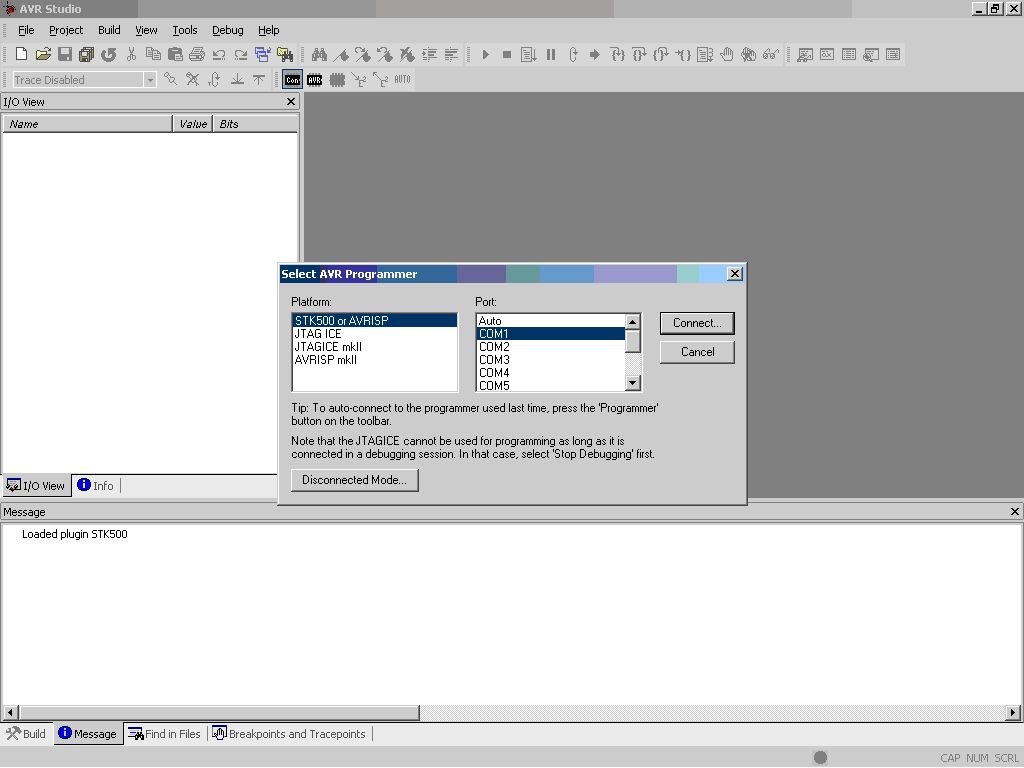Click the Redo arrow icon

pyautogui.click(x=241, y=54)
